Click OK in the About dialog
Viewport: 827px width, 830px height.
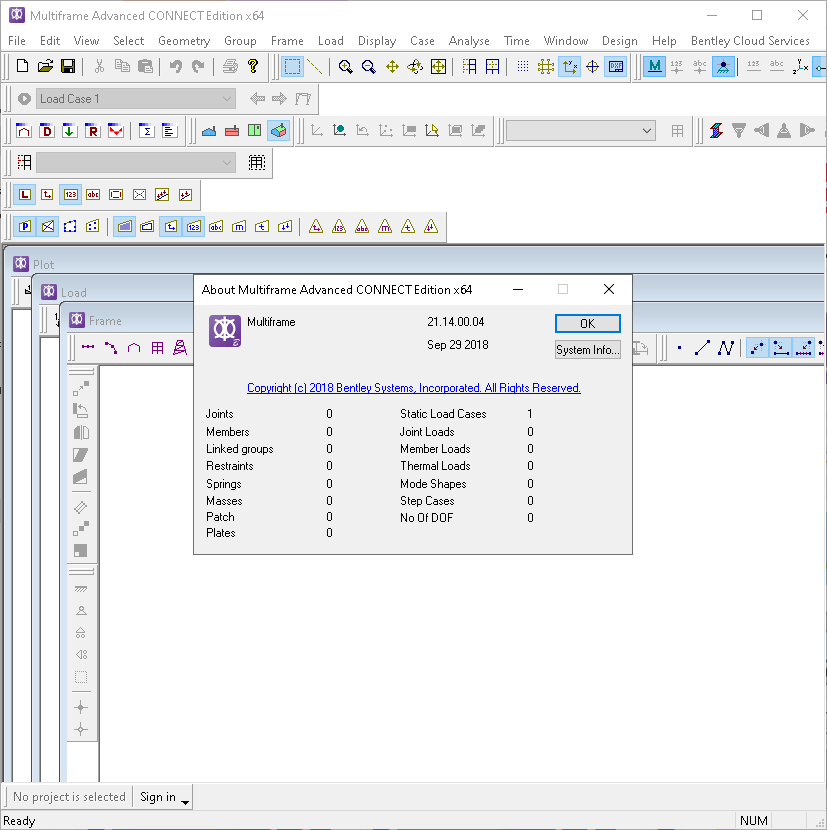click(x=587, y=323)
